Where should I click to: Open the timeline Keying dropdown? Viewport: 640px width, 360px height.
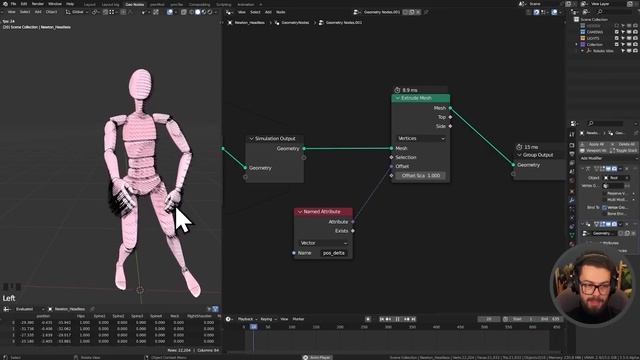pyautogui.click(x=268, y=319)
